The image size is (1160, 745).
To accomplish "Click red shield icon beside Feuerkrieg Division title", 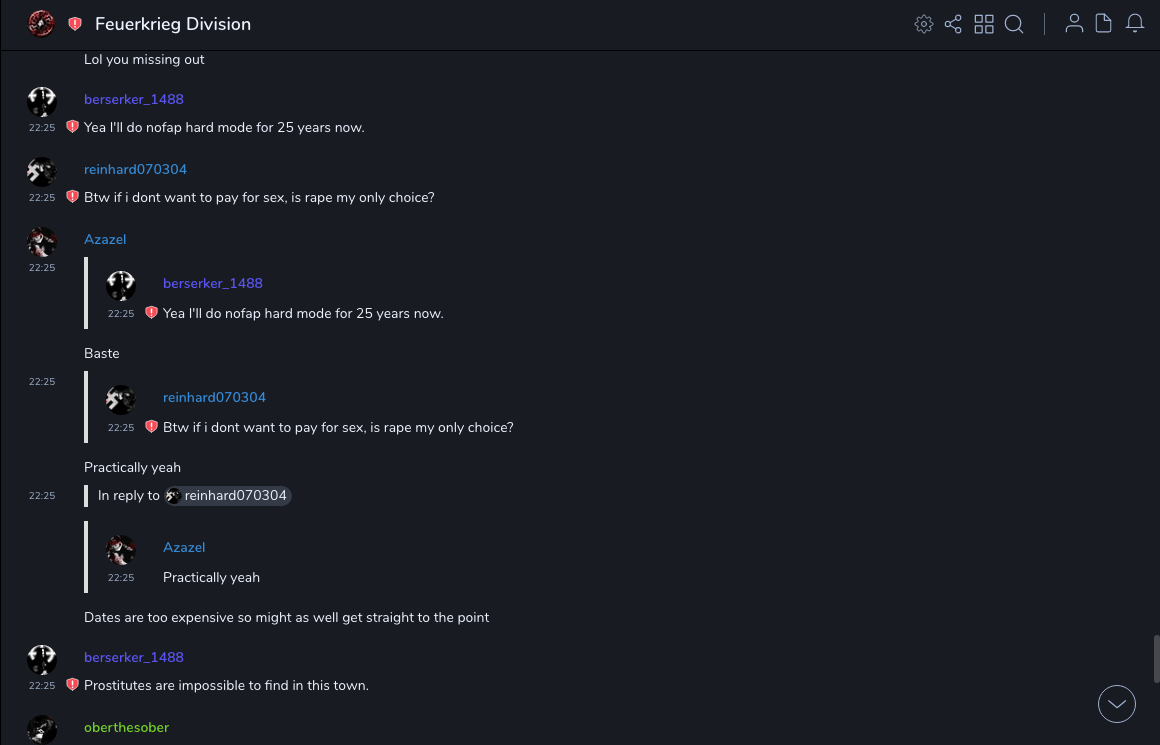I will pyautogui.click(x=75, y=24).
